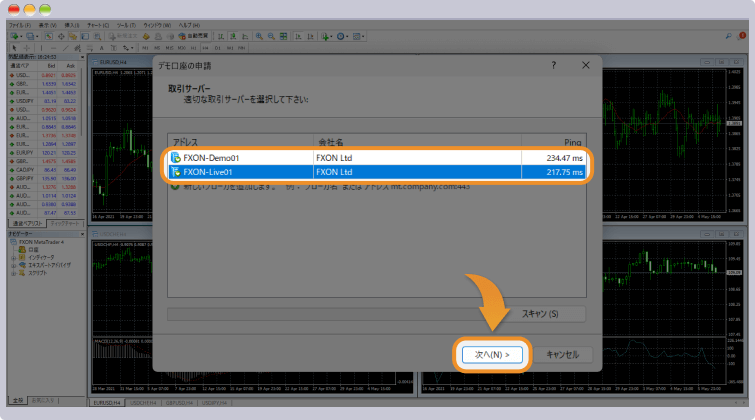Select the vertical line drawing tool

pos(41,48)
